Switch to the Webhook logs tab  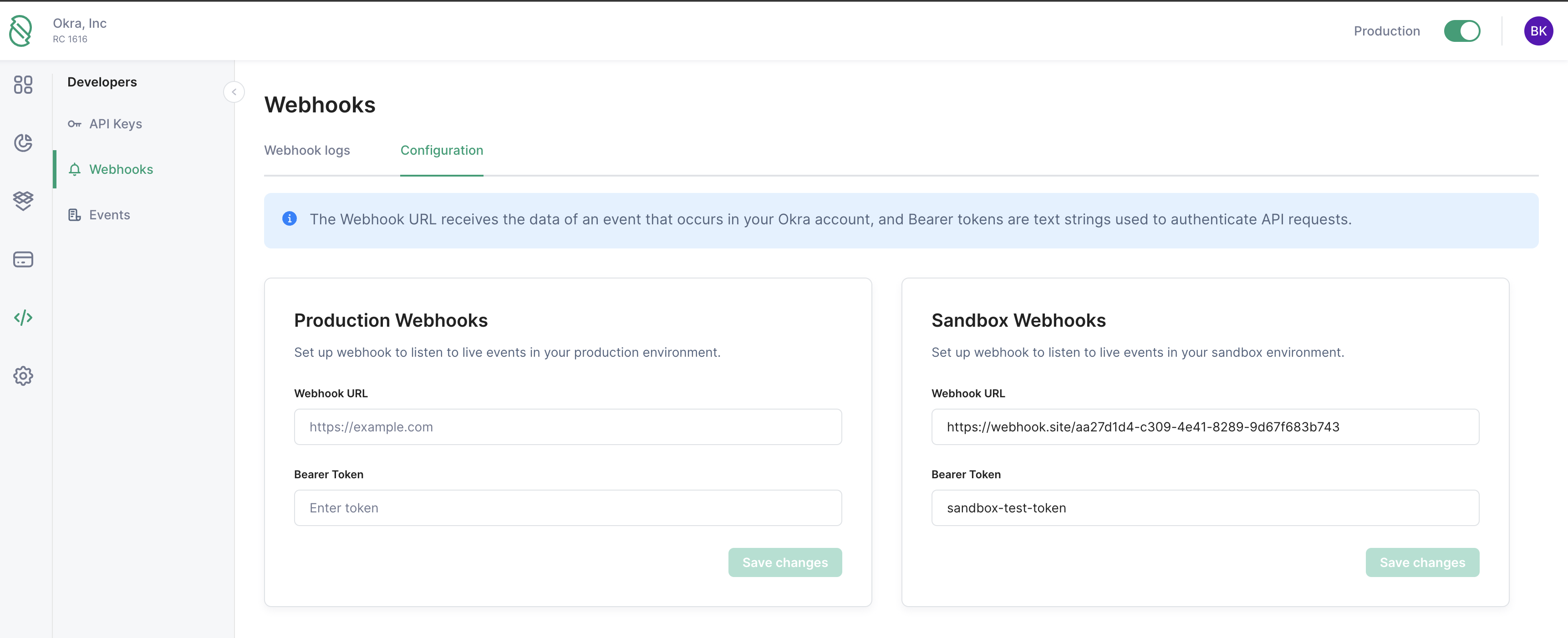[307, 150]
